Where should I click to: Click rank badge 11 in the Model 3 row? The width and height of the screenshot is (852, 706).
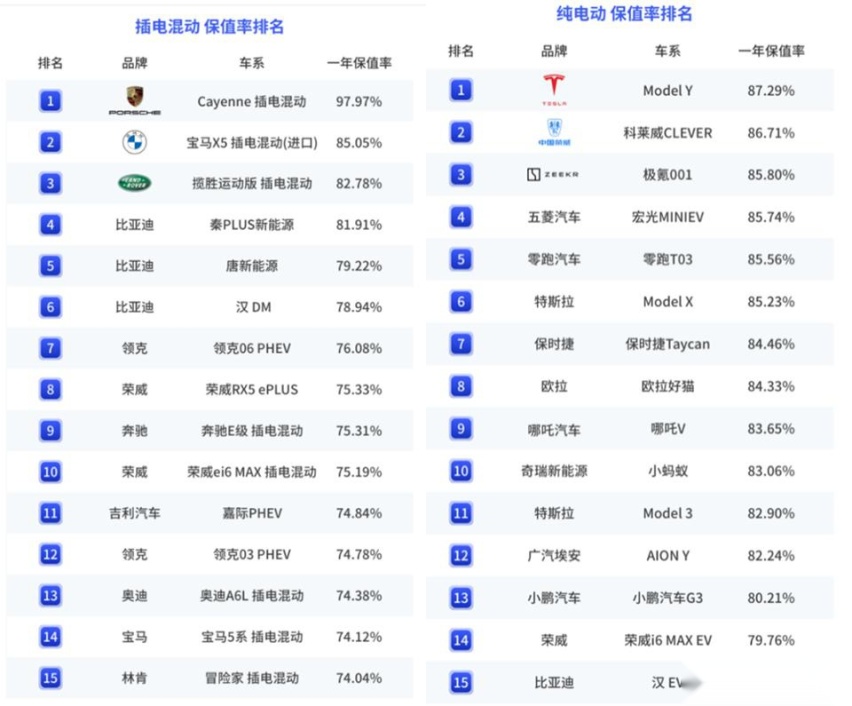point(461,513)
